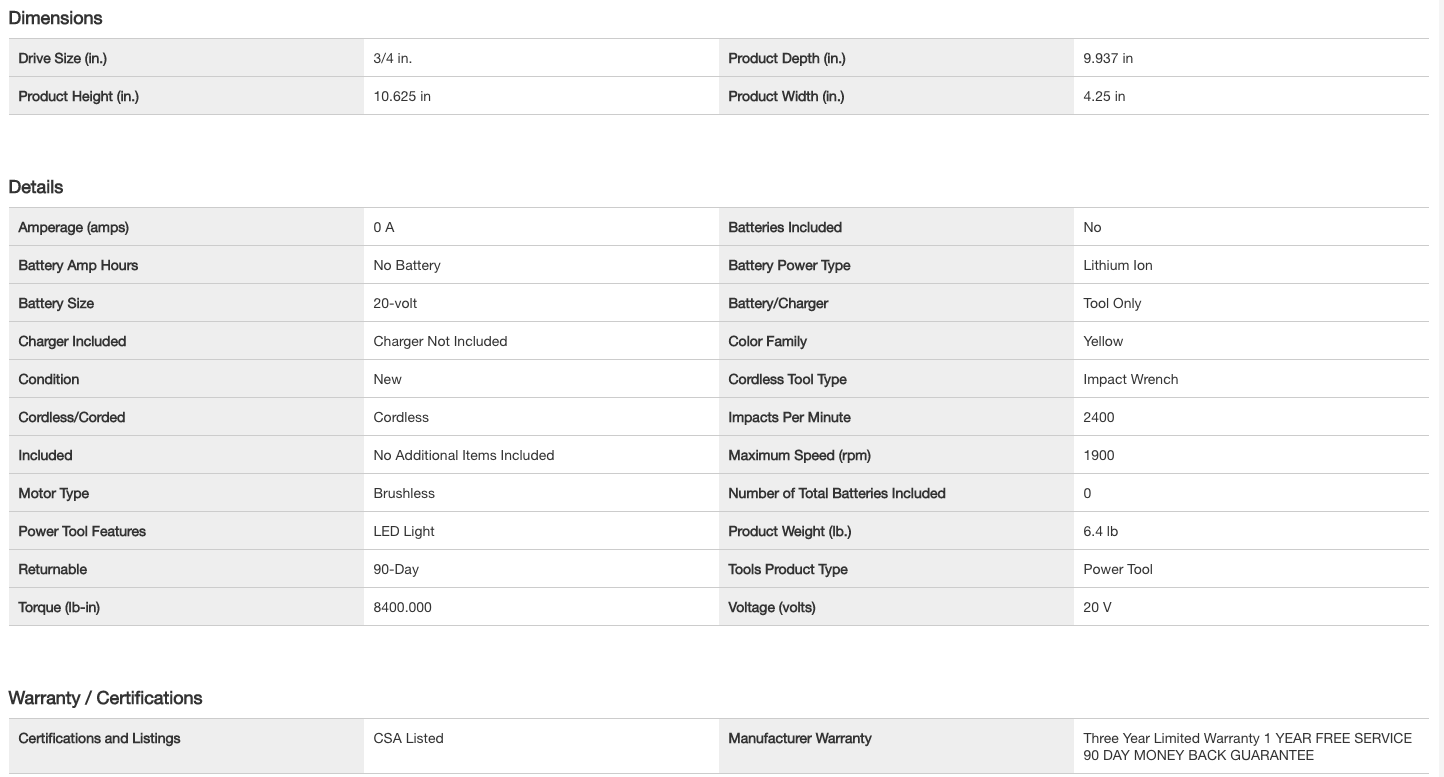Click the Torque value 8400.000
The height and width of the screenshot is (777, 1444).
[402, 607]
